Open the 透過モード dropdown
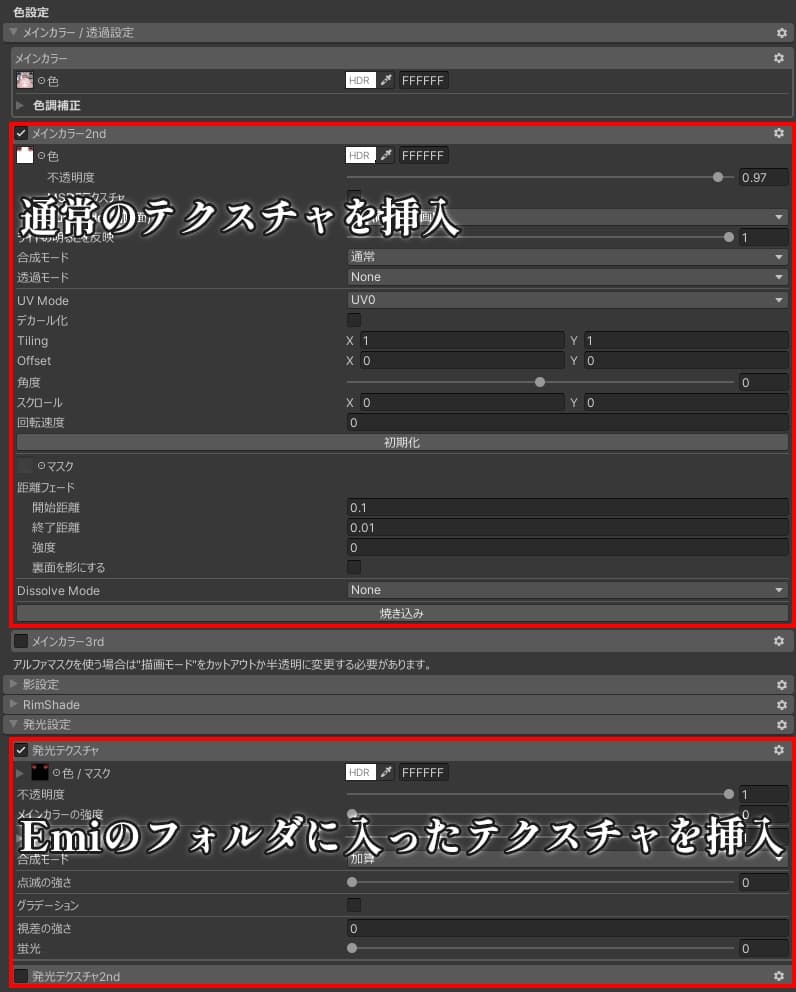The width and height of the screenshot is (796, 992). [x=567, y=277]
